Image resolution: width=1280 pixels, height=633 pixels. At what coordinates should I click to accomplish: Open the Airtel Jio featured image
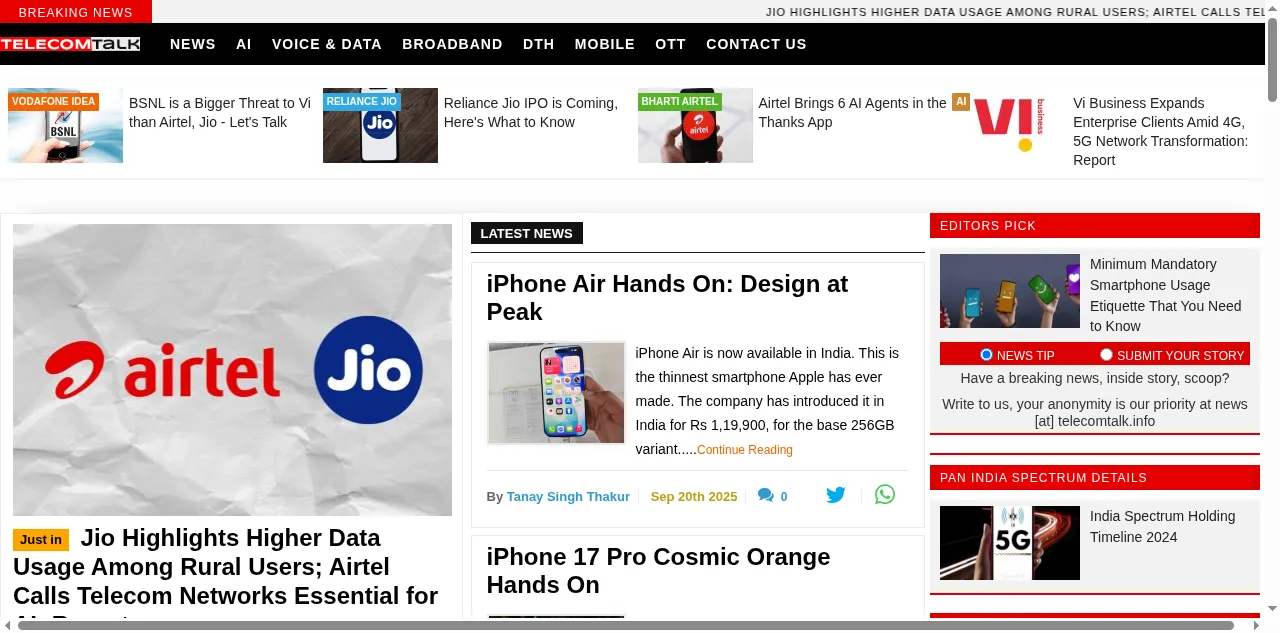coord(232,370)
